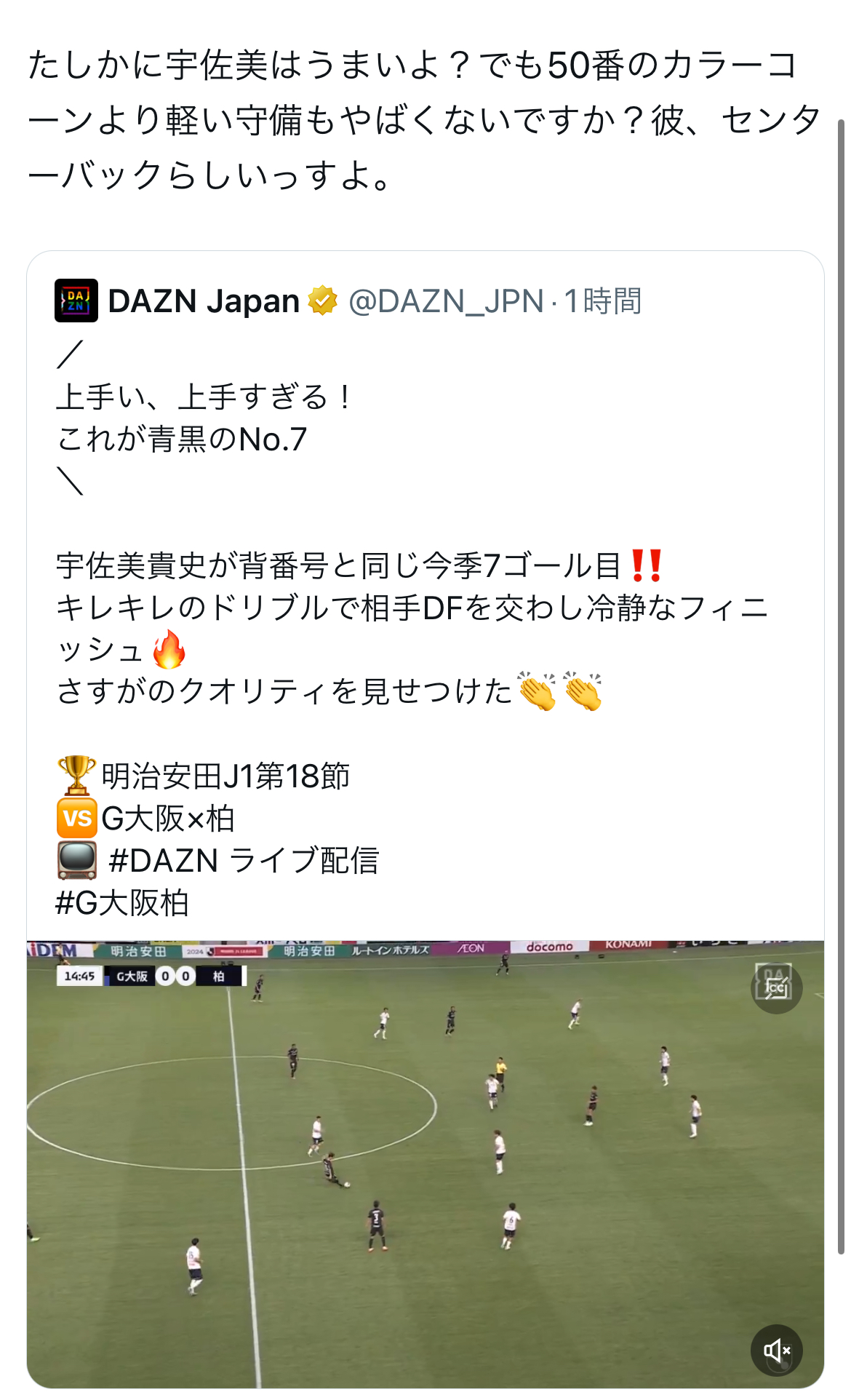Open the #G大阪柏 hashtag
Screen dimensions: 851x1400
(122, 903)
